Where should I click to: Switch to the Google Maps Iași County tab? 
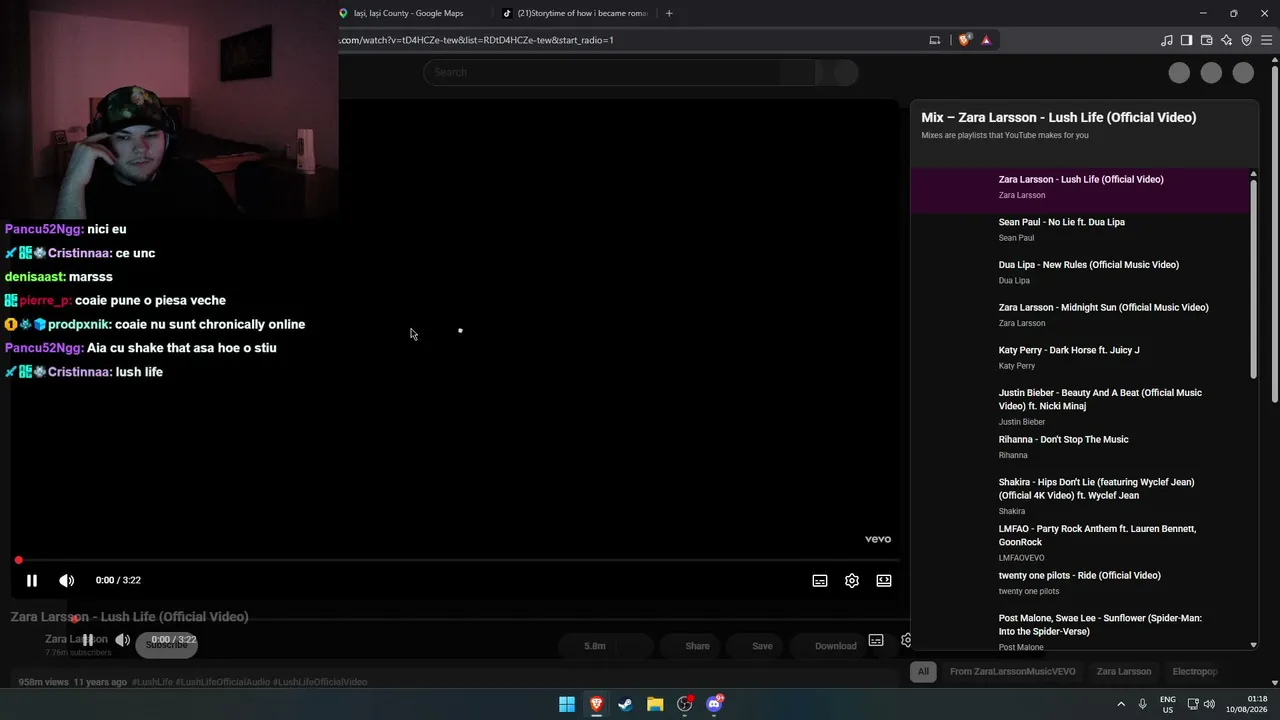[x=408, y=13]
